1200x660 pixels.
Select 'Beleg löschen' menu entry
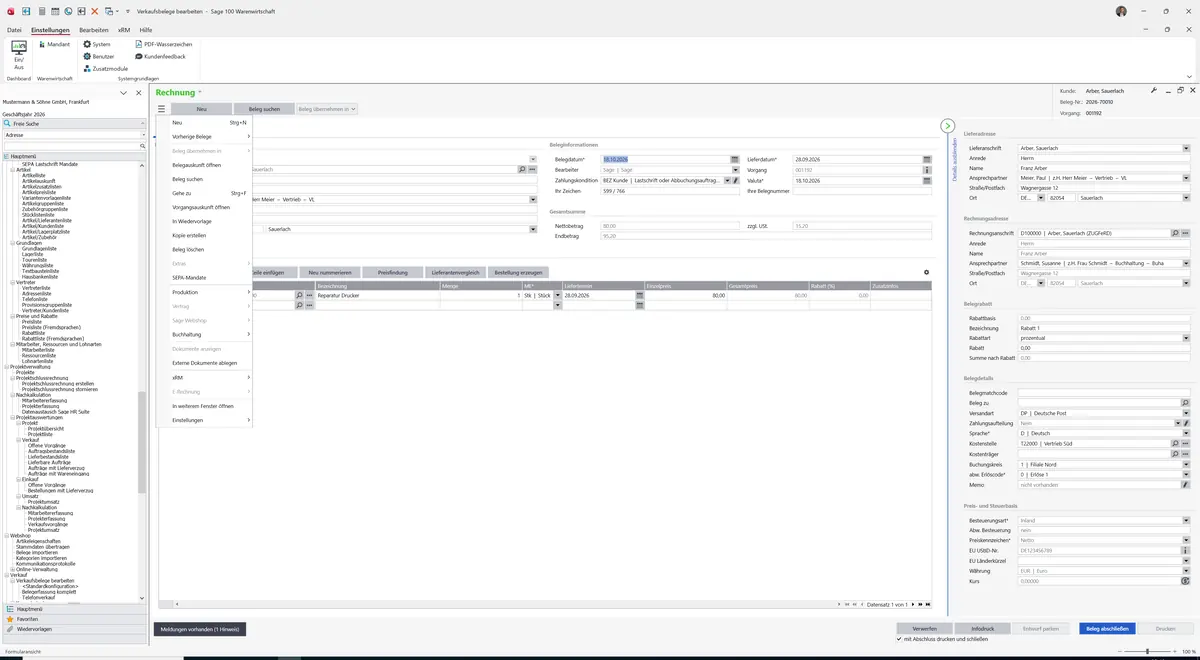point(188,249)
